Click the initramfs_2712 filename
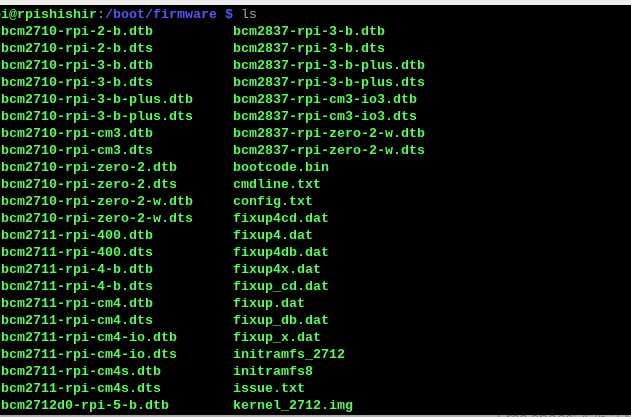 (x=289, y=354)
